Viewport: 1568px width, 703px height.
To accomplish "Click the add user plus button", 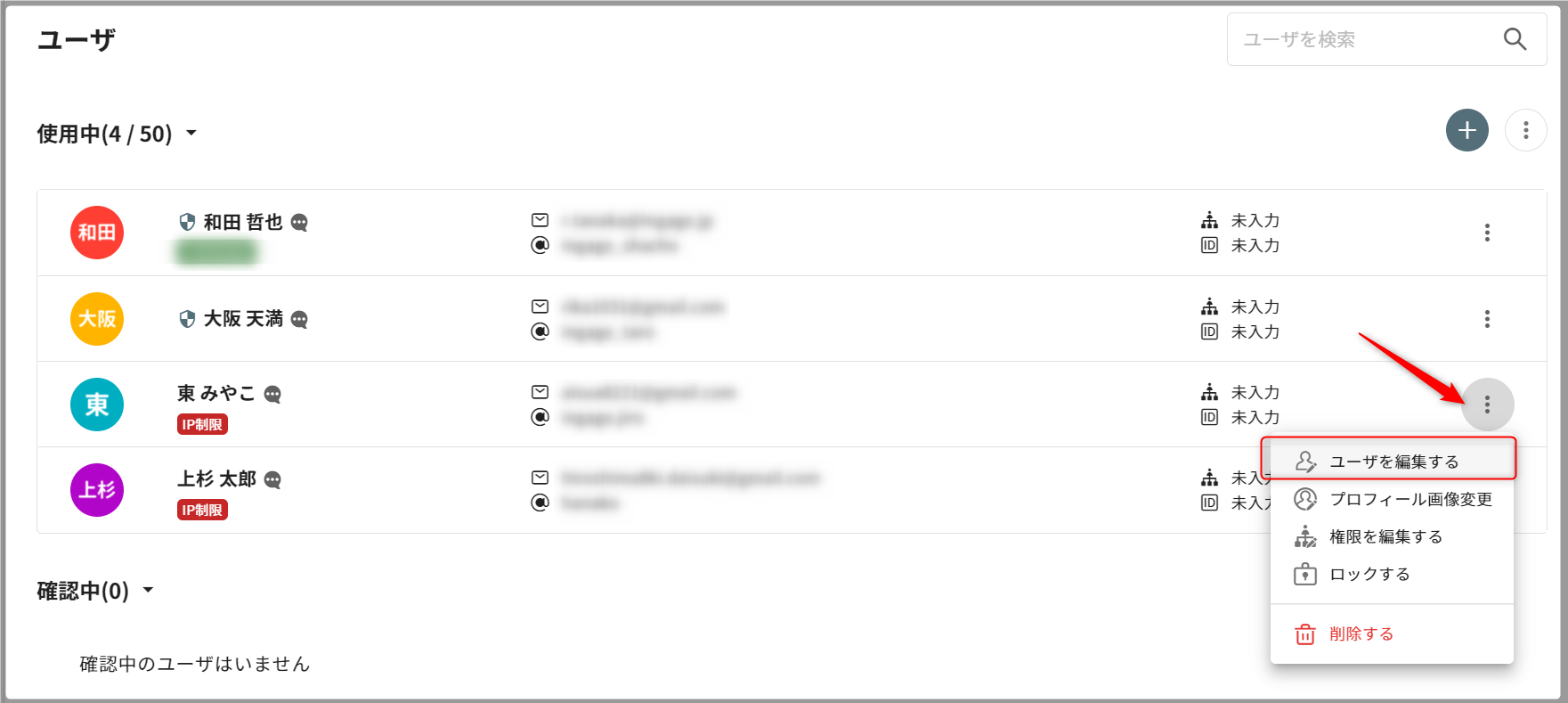I will click(1466, 131).
